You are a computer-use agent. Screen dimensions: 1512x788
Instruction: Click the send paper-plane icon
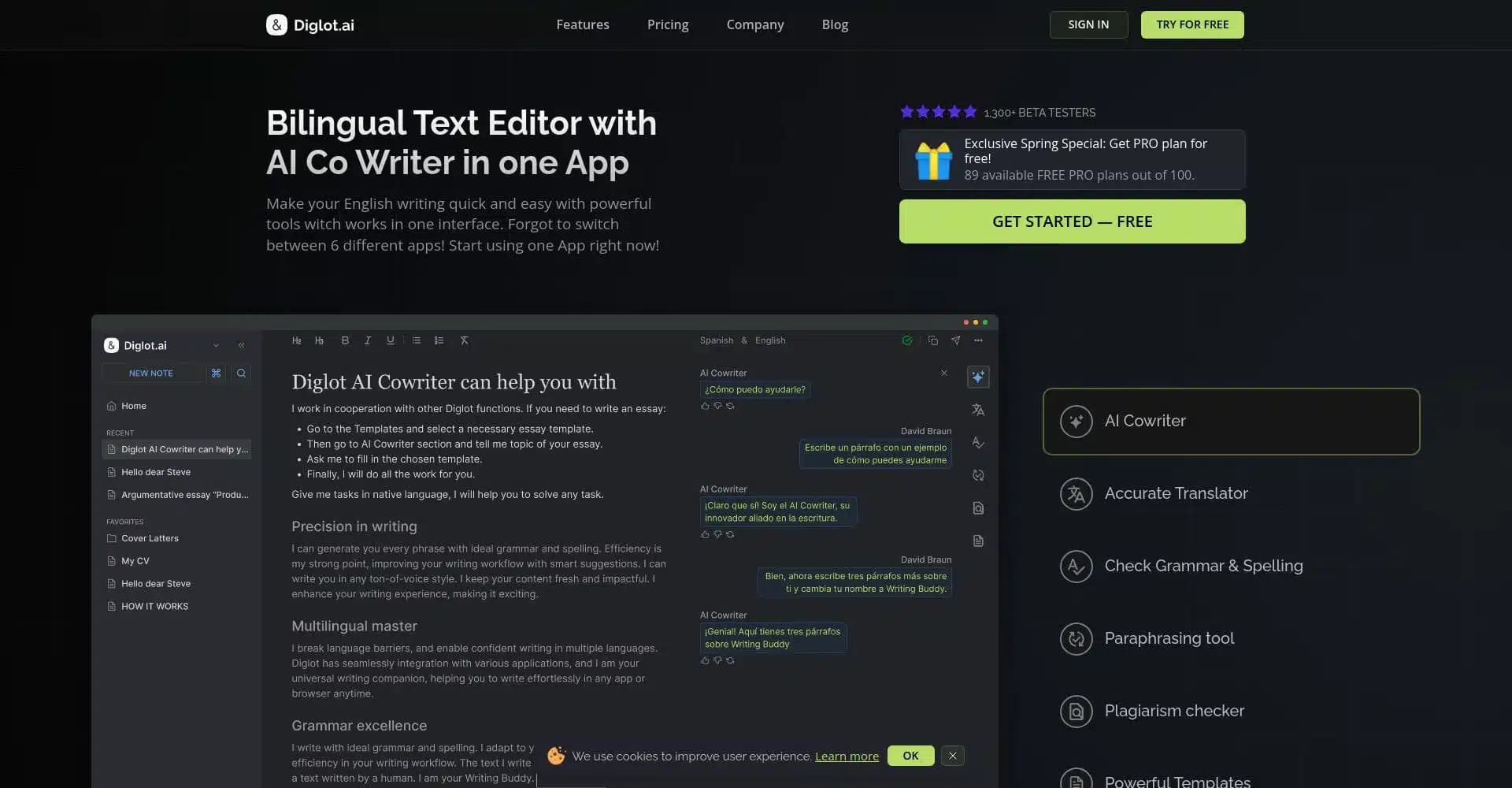click(955, 340)
